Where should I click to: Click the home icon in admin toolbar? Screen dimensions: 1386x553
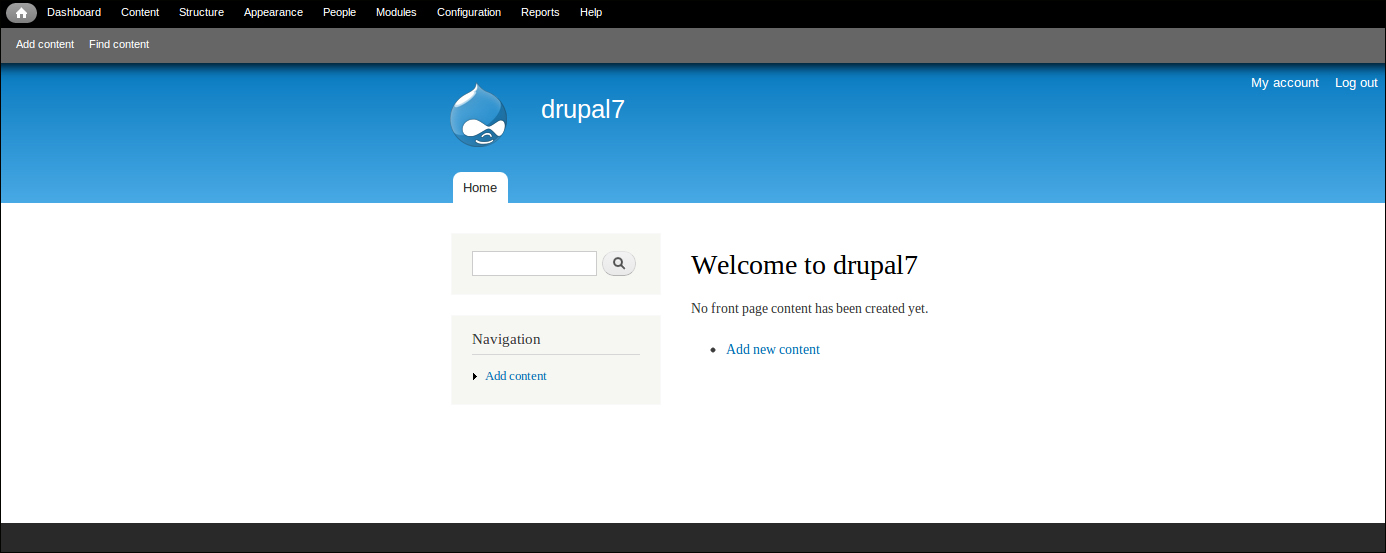21,13
